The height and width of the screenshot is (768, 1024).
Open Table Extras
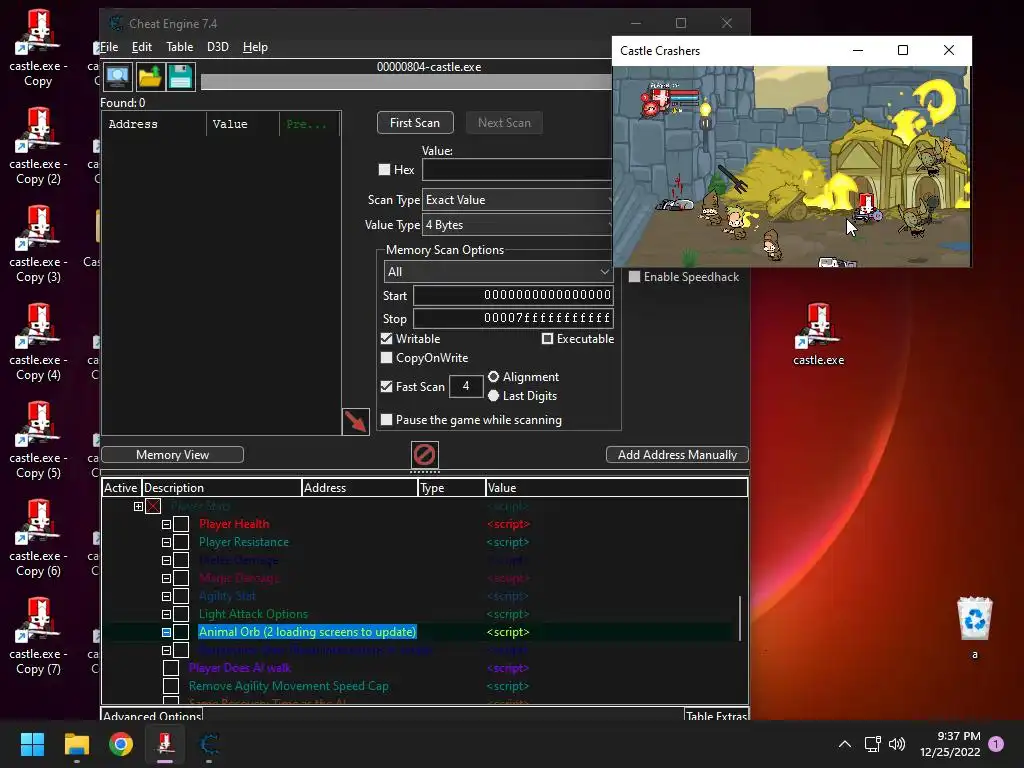(716, 716)
